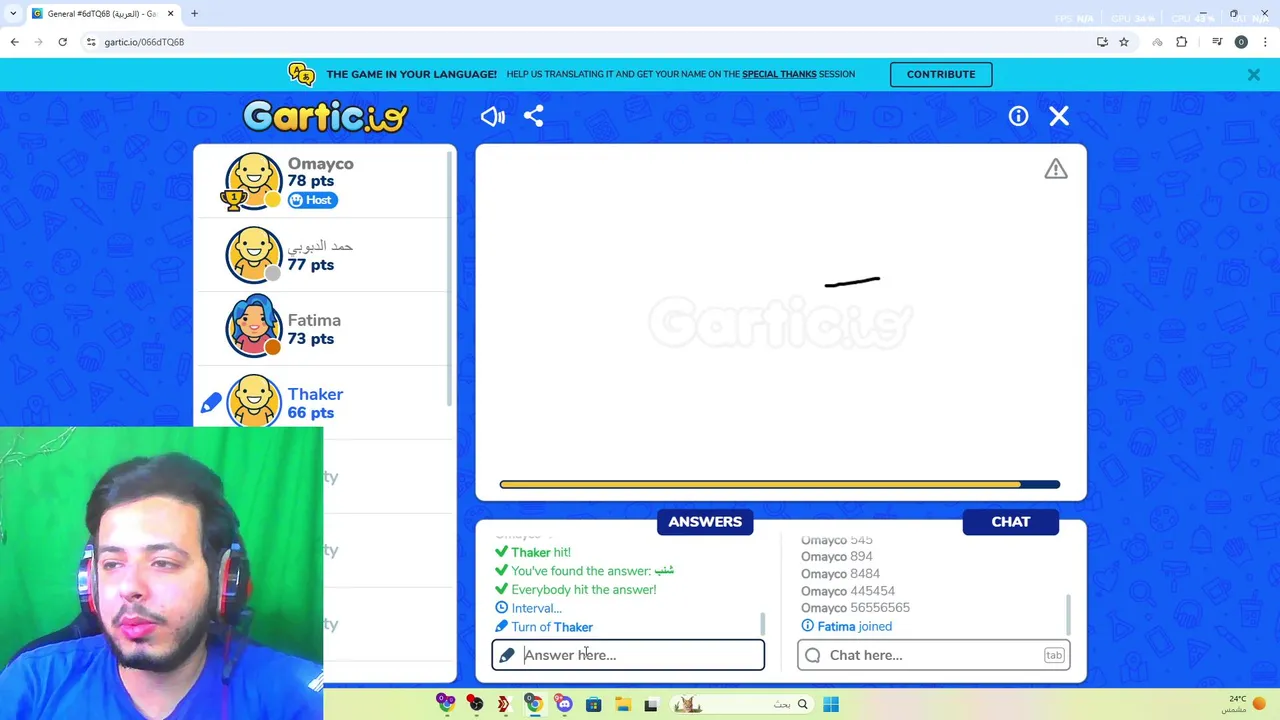The width and height of the screenshot is (1280, 720).
Task: Click the Gartic.io logo
Action: click(x=325, y=117)
